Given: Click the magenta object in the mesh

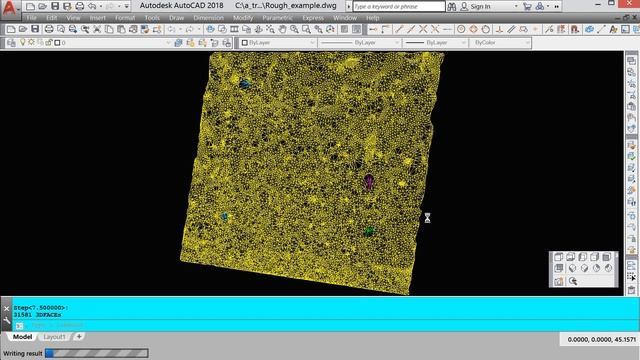Looking at the screenshot, I should coord(369,182).
